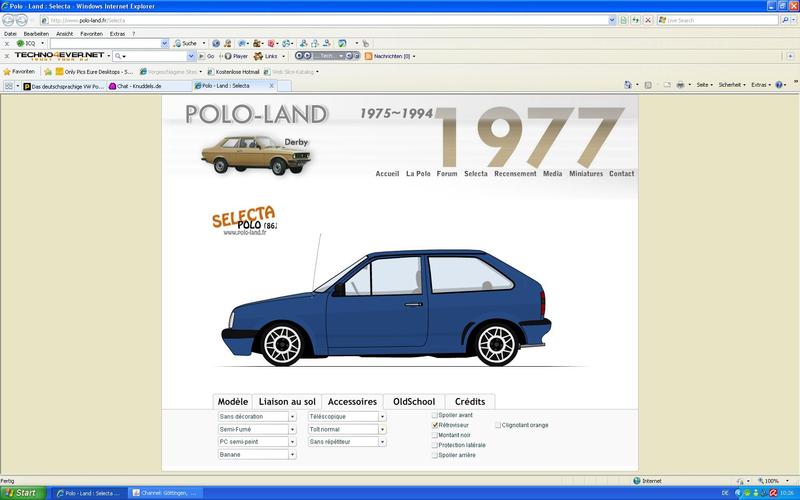Screen dimensions: 800x500
Task: Click the blue Help question mark icon
Action: tap(779, 85)
